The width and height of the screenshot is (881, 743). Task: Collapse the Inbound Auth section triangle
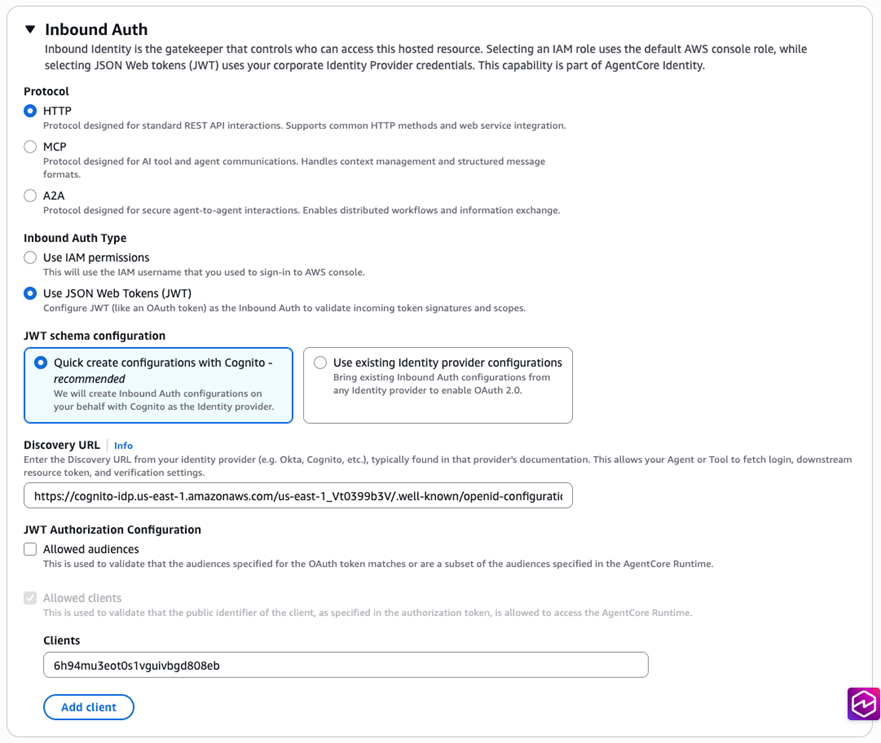tap(30, 30)
